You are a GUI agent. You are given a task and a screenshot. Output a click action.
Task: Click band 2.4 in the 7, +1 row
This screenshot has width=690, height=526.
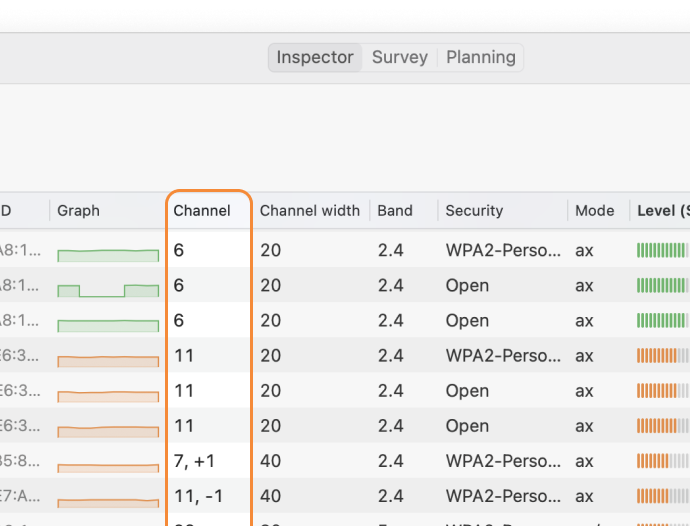390,461
